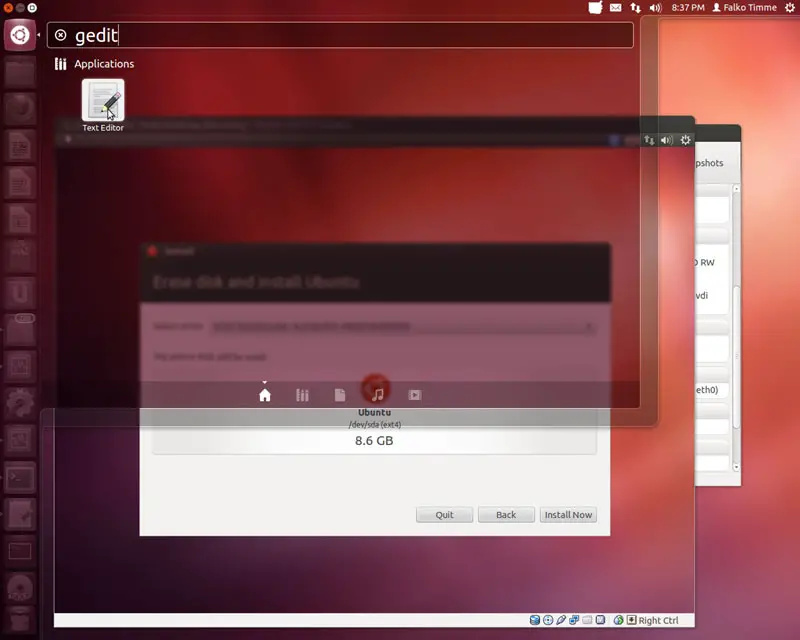Expand the blurred drive dropdown in installer
Viewport: 800px width, 640px height.
(403, 326)
